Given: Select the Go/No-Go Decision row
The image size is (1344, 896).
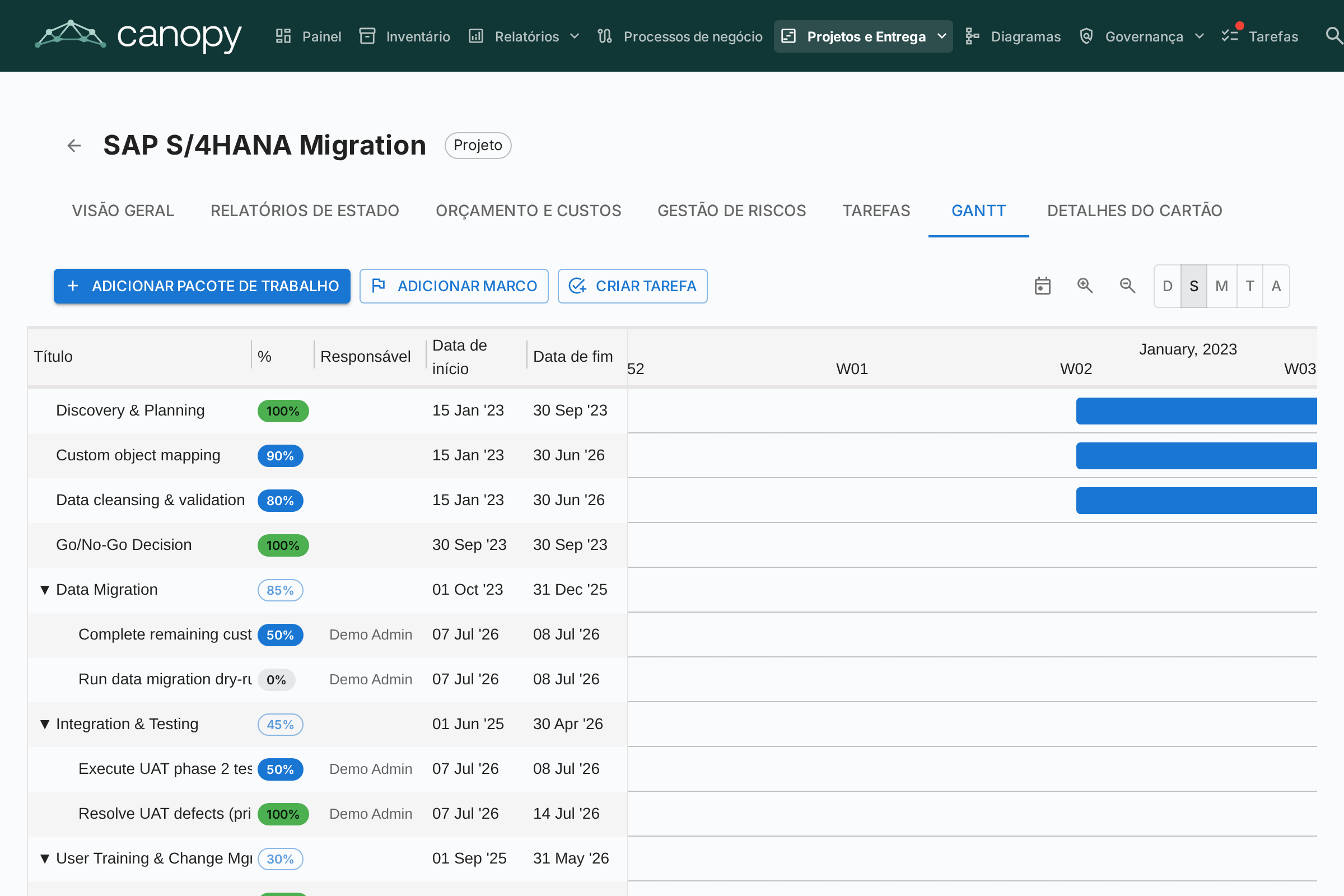Looking at the screenshot, I should pyautogui.click(x=328, y=545).
